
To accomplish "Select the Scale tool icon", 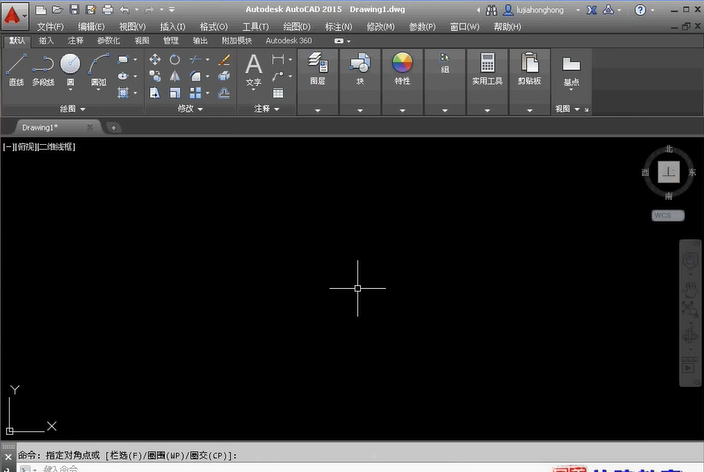I will (x=175, y=93).
